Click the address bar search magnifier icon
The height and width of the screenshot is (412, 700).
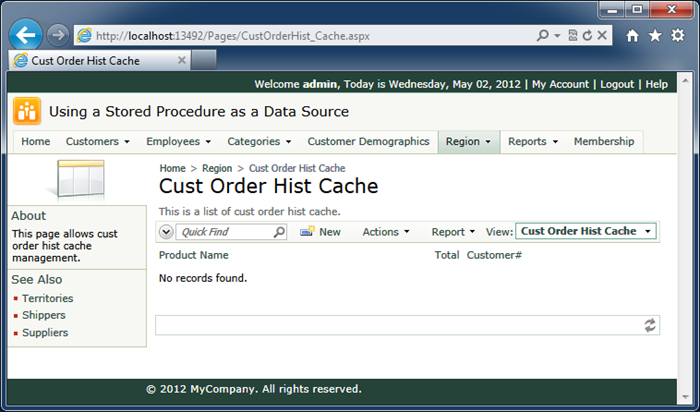[542, 35]
